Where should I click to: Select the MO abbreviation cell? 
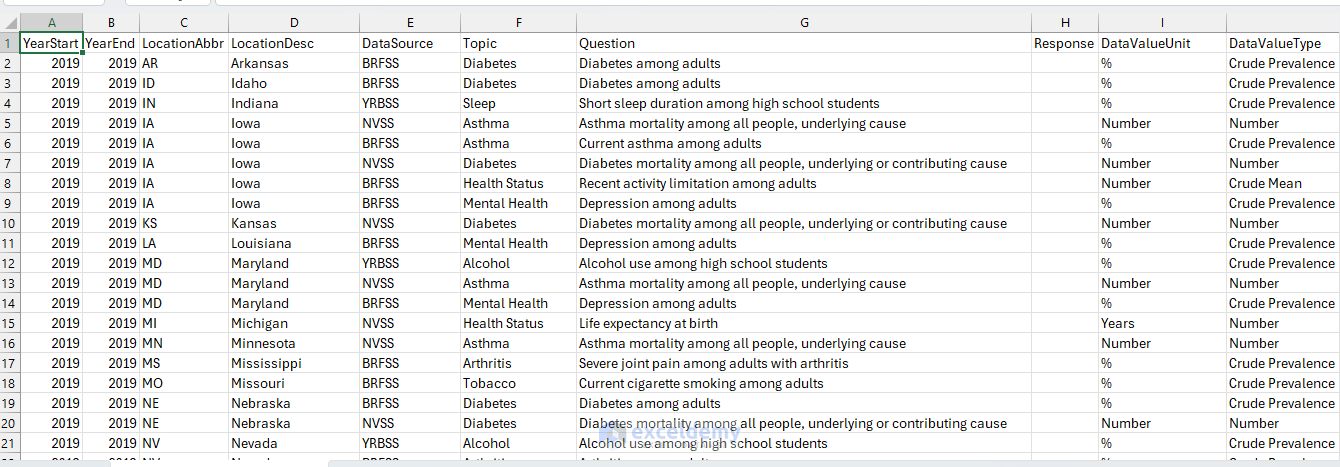click(154, 383)
